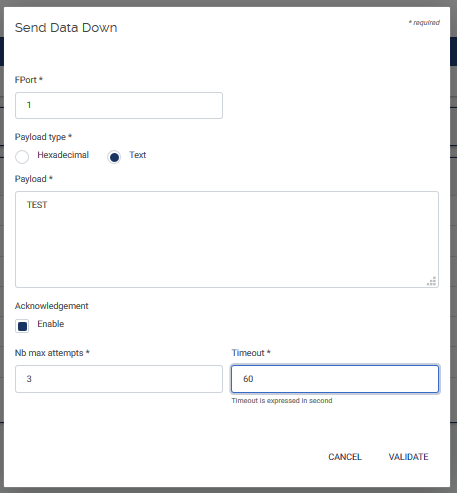Click the Send Data Down dialog title
457x493 pixels.
(x=66, y=28)
